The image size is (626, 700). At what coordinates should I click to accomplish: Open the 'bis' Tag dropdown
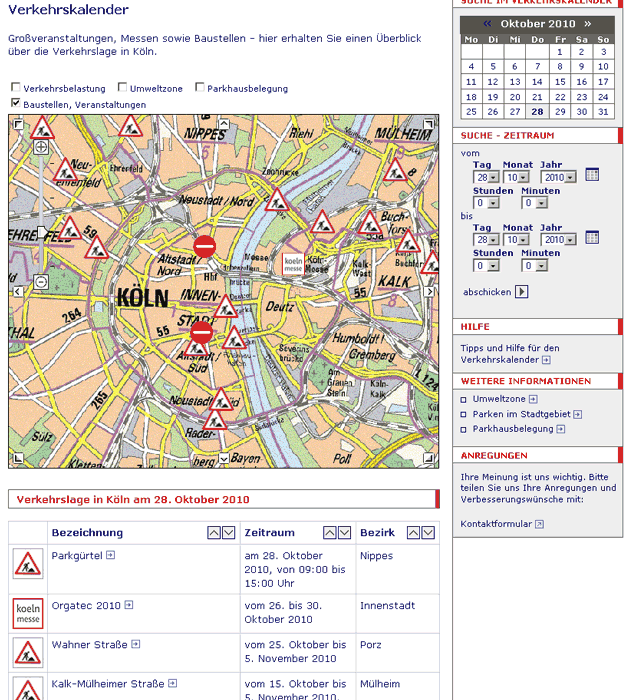pyautogui.click(x=486, y=240)
